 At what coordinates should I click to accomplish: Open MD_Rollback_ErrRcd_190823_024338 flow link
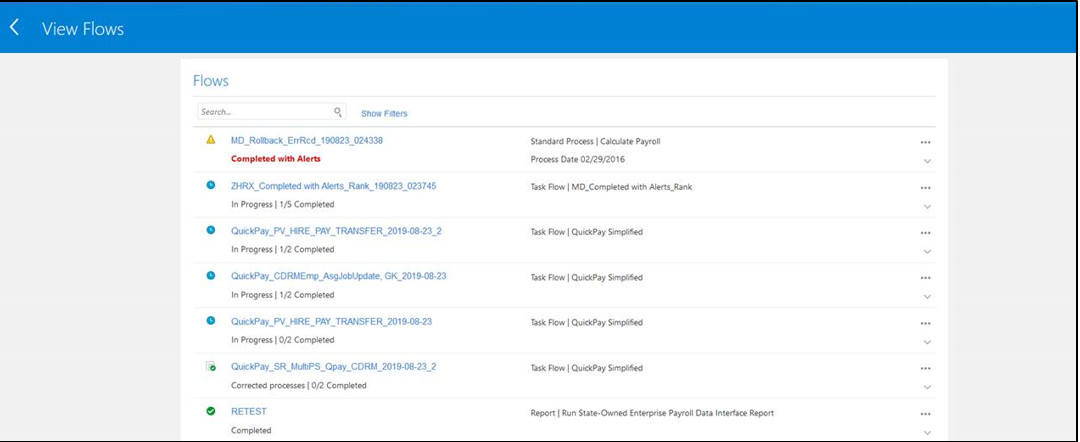pos(306,141)
